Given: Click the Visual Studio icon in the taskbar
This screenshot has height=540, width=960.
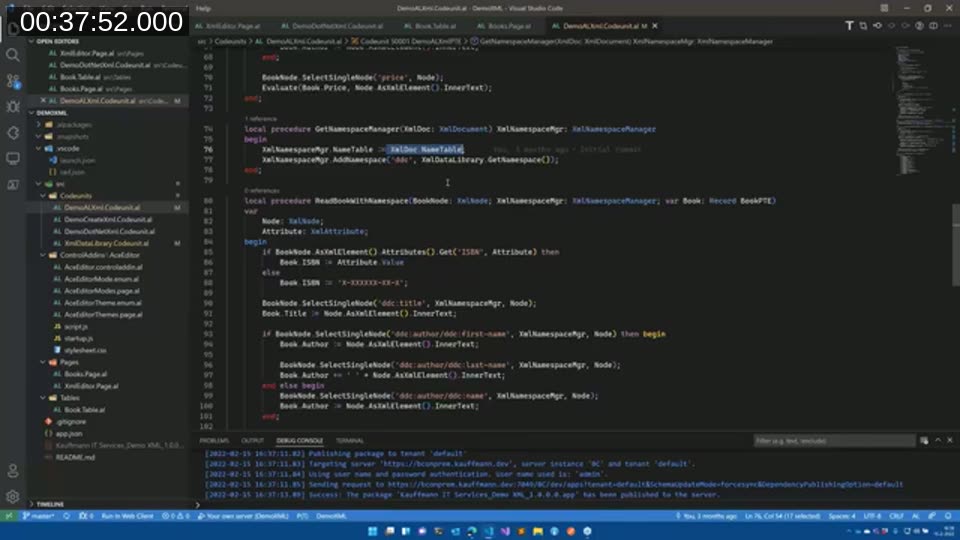Looking at the screenshot, I should (504, 531).
